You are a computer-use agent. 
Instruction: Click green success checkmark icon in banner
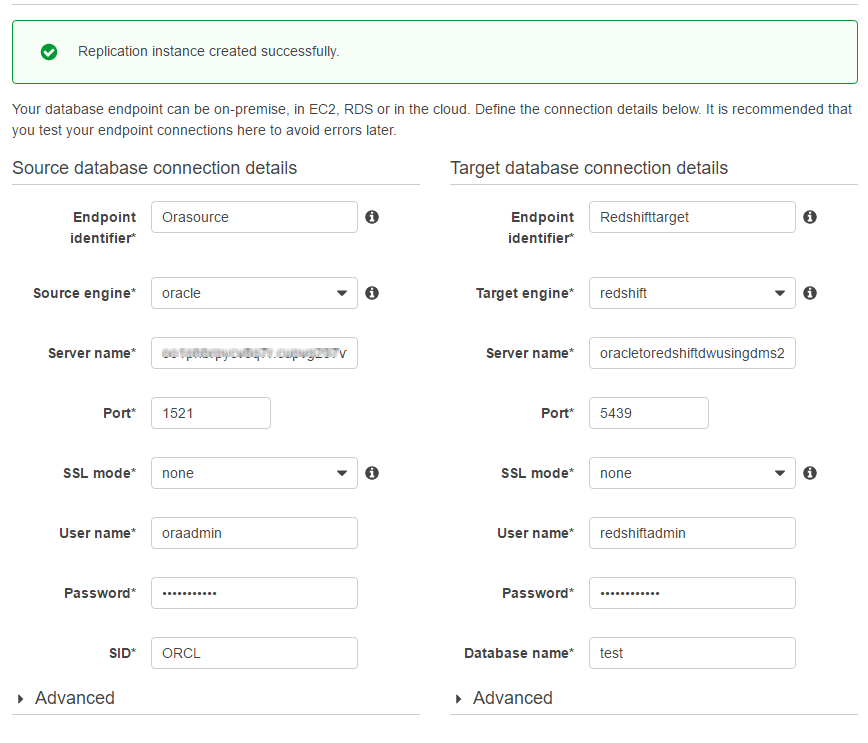coord(49,52)
